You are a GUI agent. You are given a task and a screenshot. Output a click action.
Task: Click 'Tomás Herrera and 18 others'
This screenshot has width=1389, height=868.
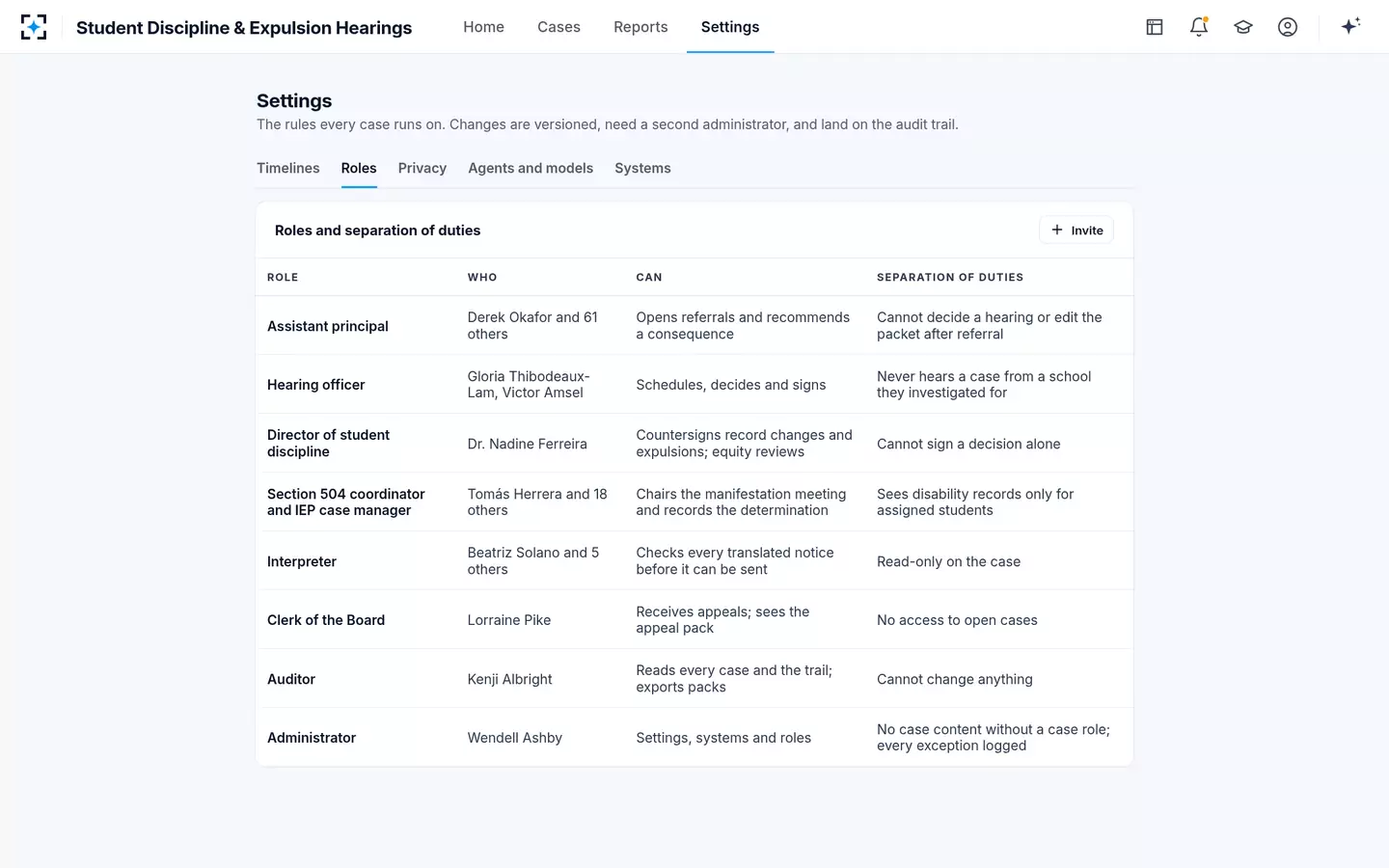(537, 502)
